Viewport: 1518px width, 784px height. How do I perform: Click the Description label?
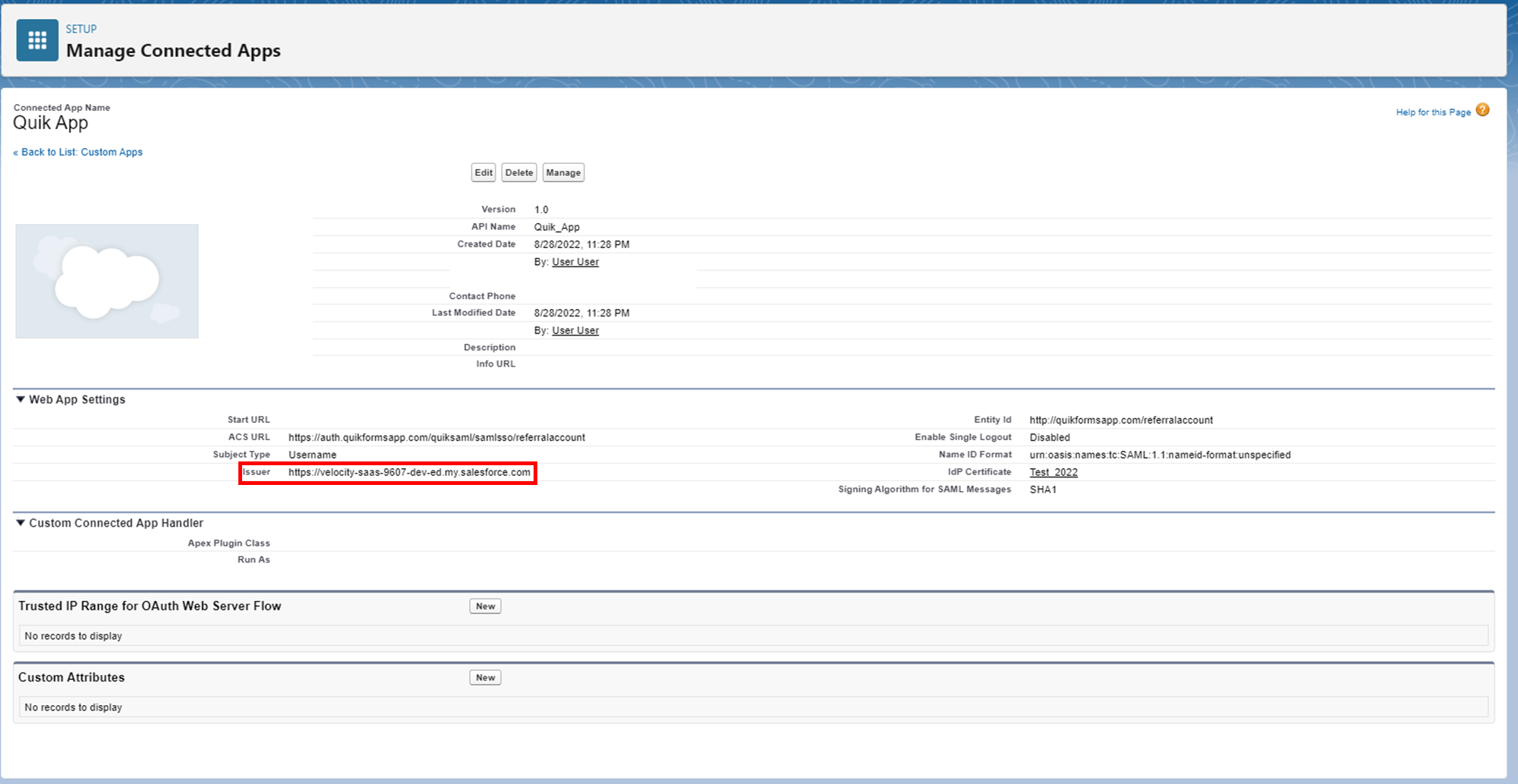click(490, 348)
